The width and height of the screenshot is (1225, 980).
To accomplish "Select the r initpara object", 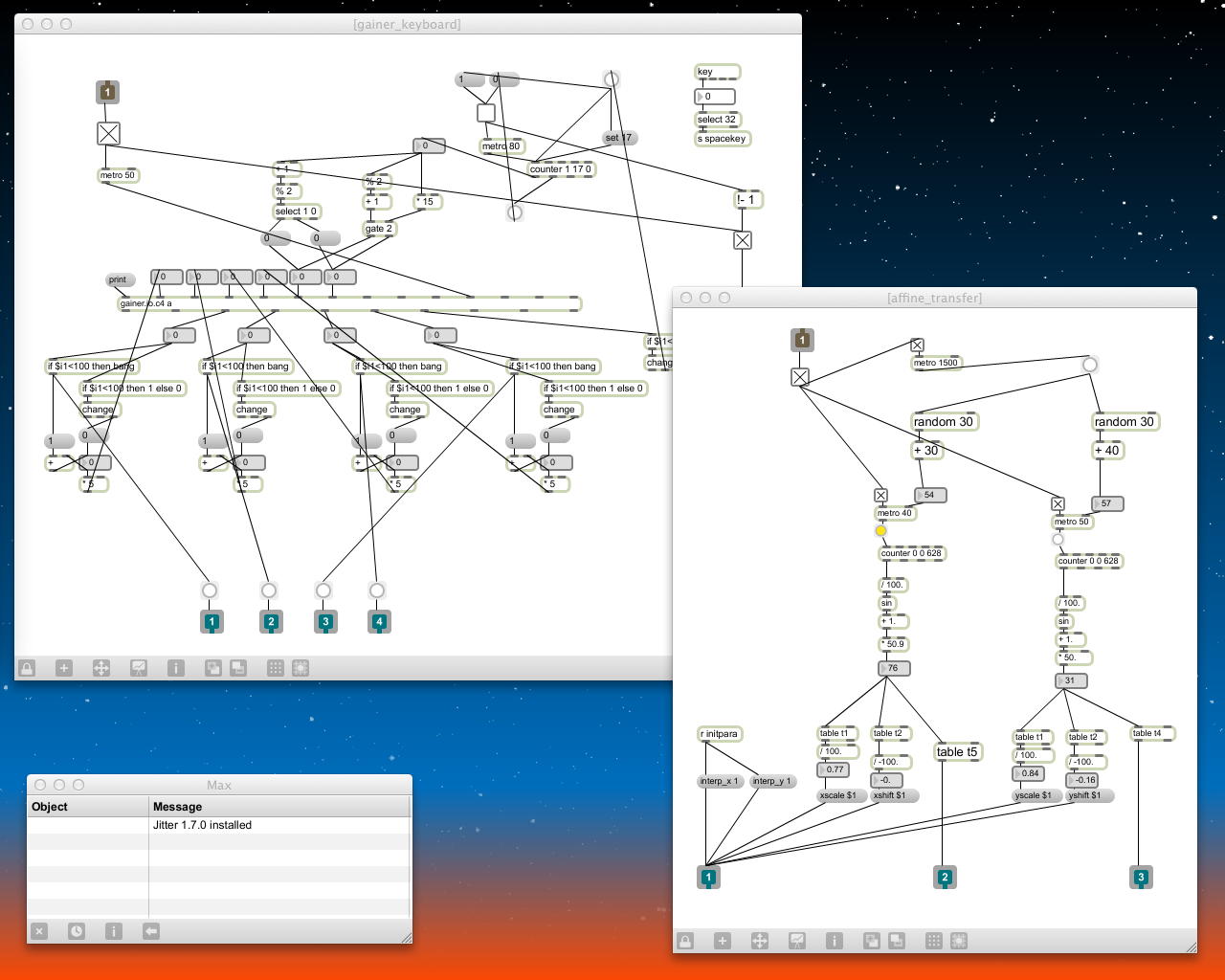I will pos(720,734).
